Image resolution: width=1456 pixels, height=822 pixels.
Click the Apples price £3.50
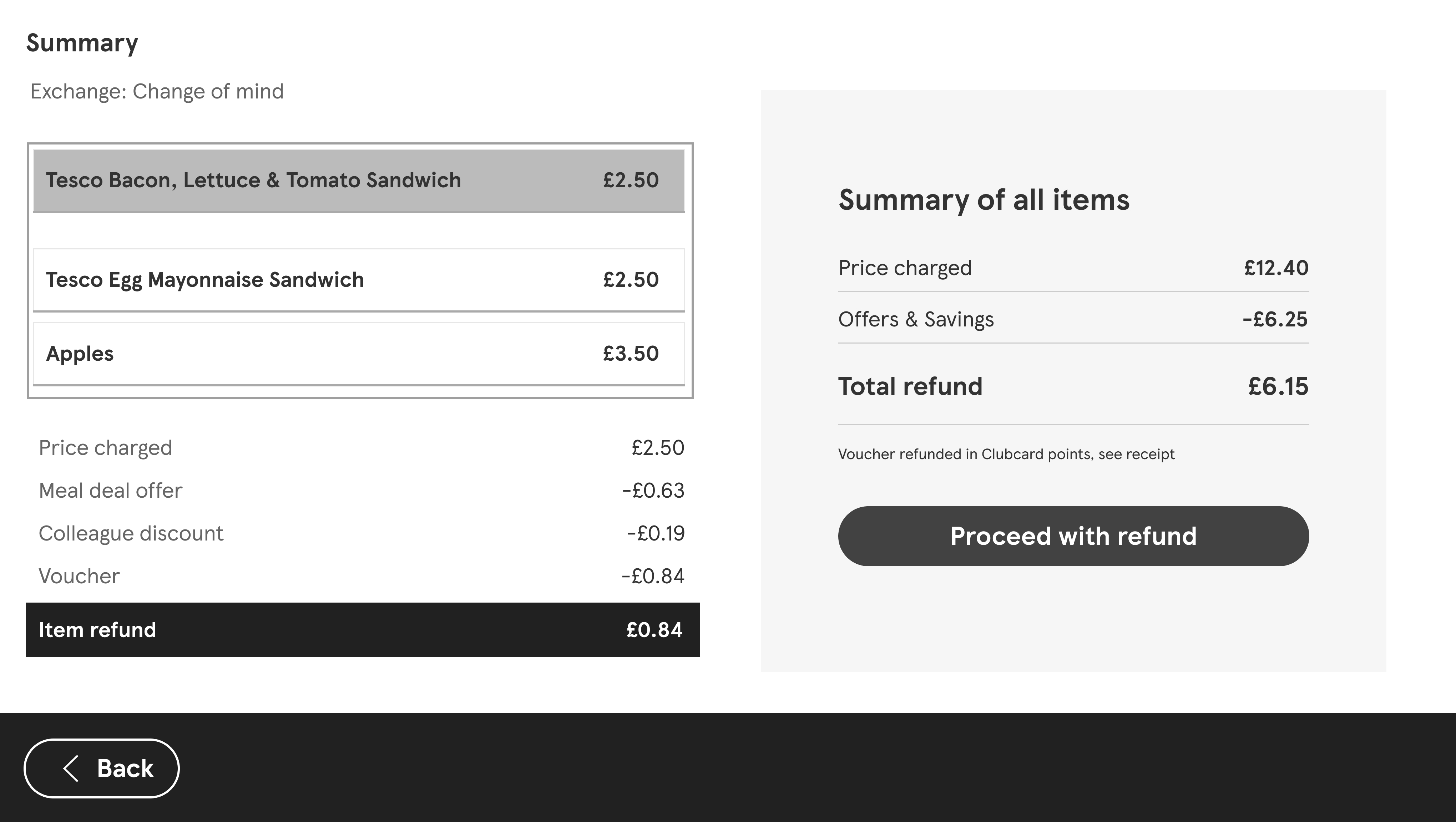[x=630, y=354]
